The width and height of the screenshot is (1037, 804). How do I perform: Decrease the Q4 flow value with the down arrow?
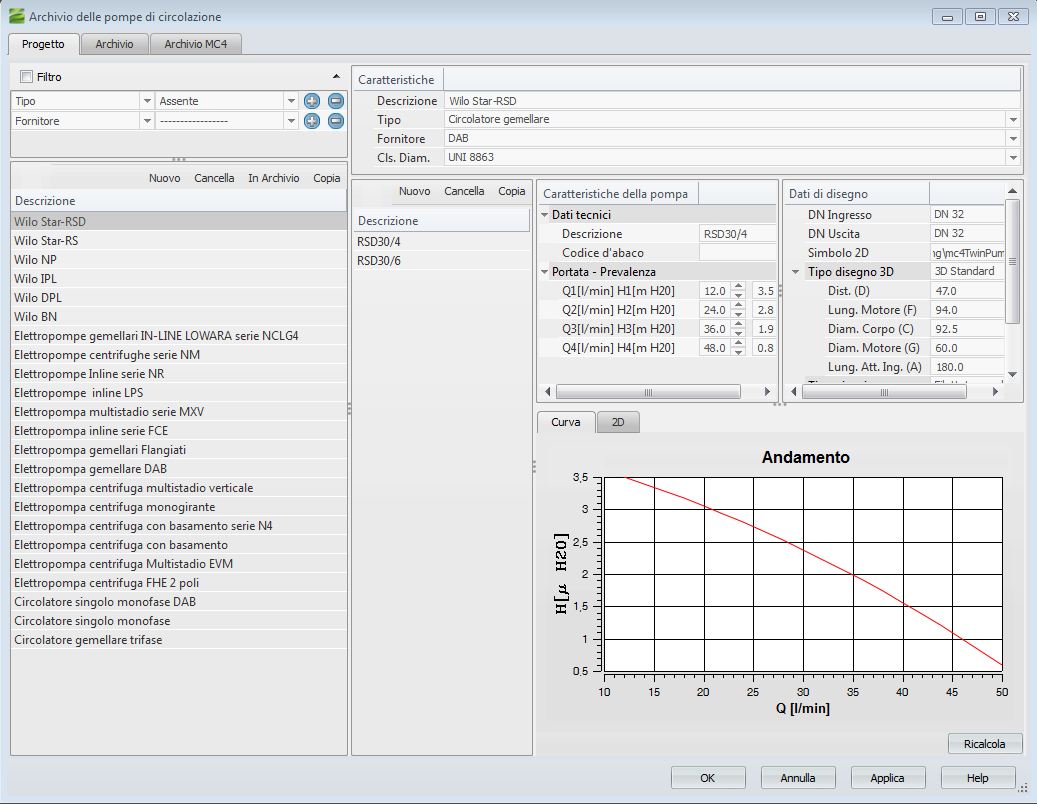[738, 352]
